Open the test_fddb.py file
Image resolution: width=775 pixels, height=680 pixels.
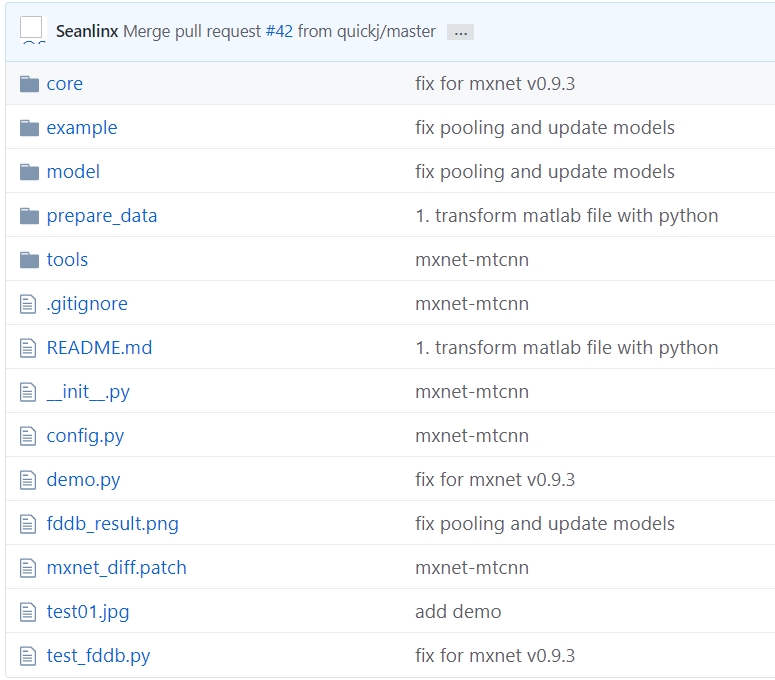pos(98,656)
